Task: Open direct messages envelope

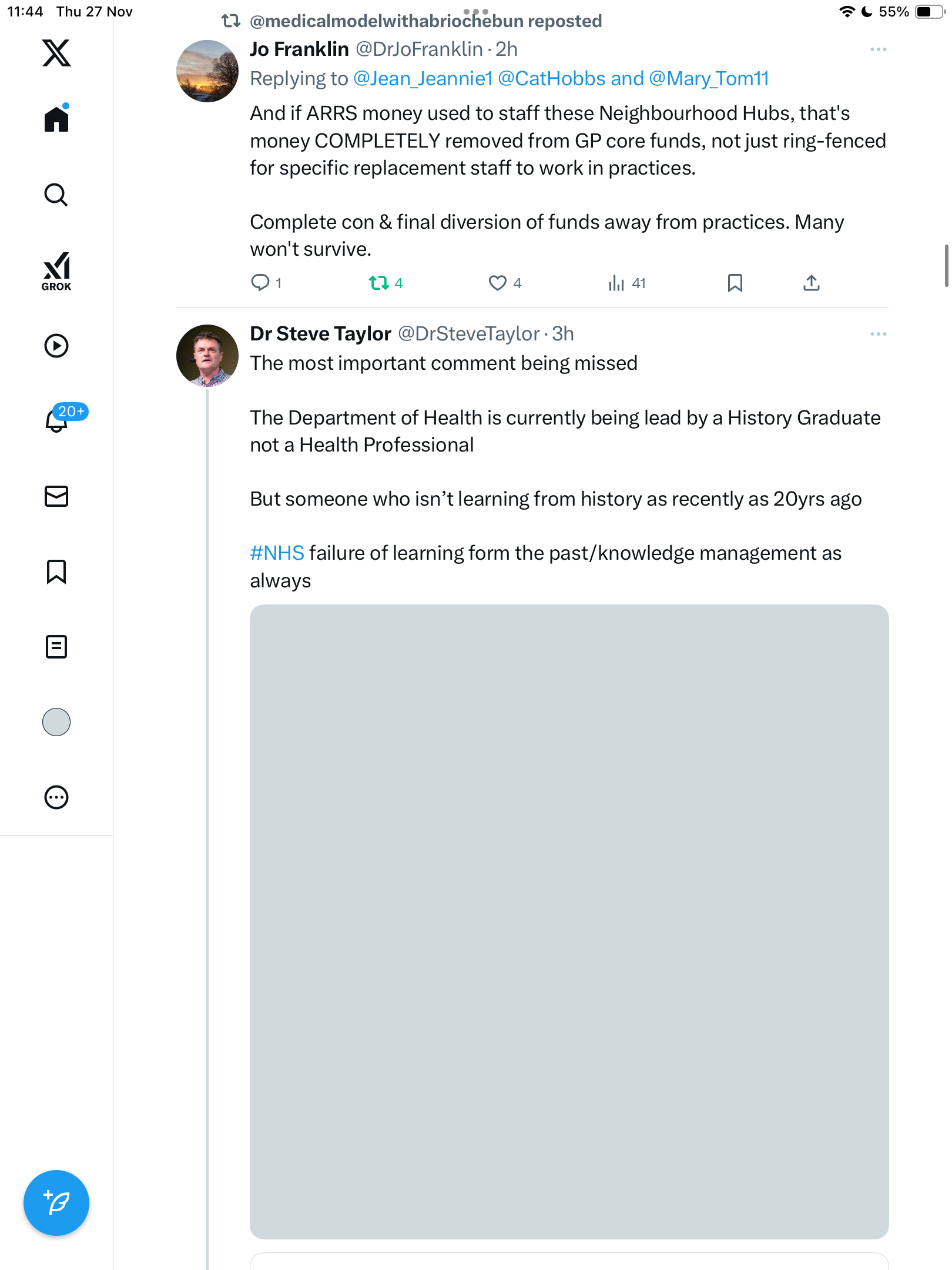Action: click(56, 496)
